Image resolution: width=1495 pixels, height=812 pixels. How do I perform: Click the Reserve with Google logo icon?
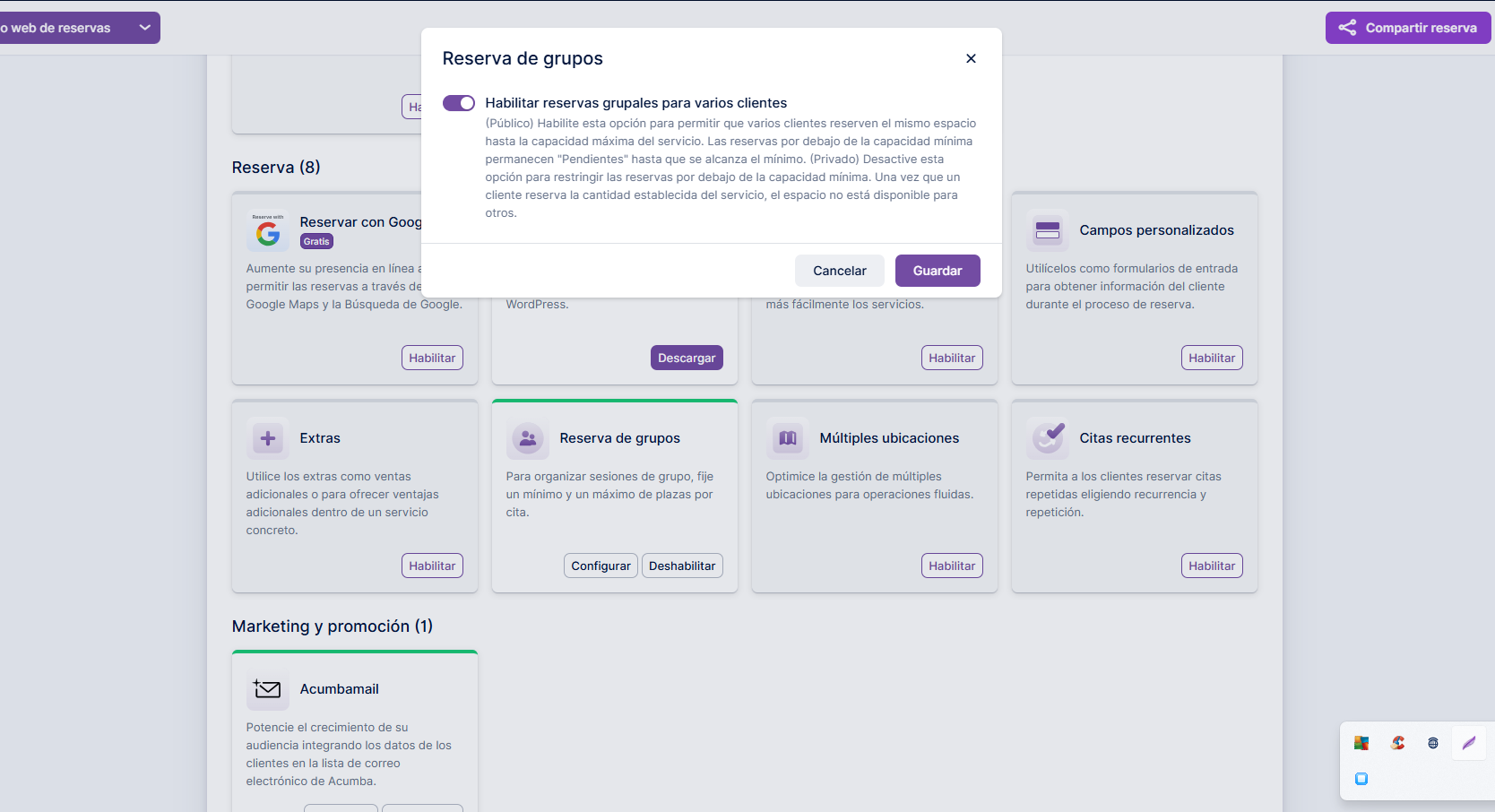[x=267, y=231]
